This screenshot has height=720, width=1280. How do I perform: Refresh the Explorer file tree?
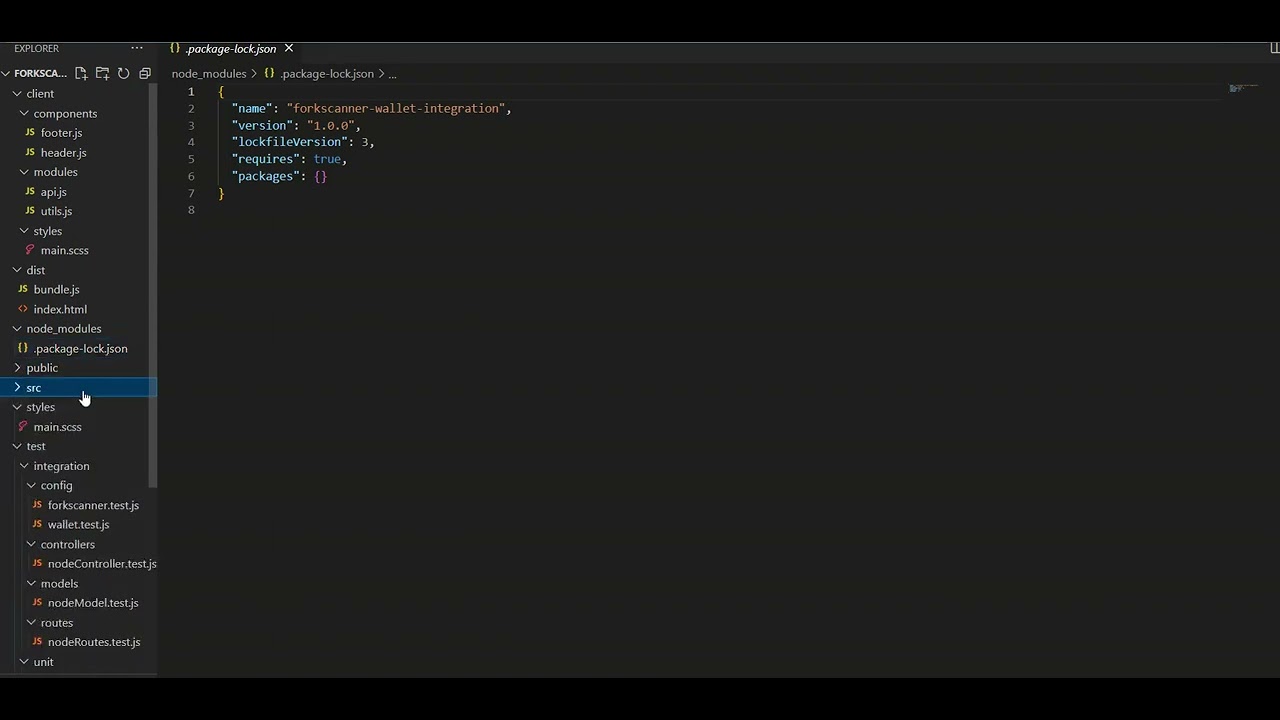[123, 73]
